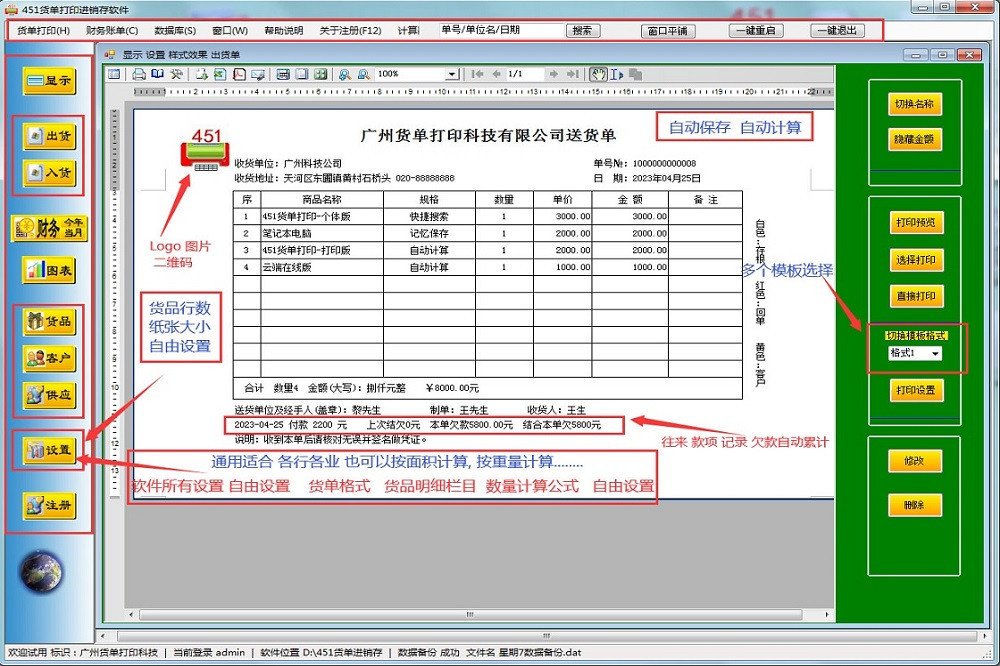
Task: Click 当前登录 admin in status bar
Action: 209,653
